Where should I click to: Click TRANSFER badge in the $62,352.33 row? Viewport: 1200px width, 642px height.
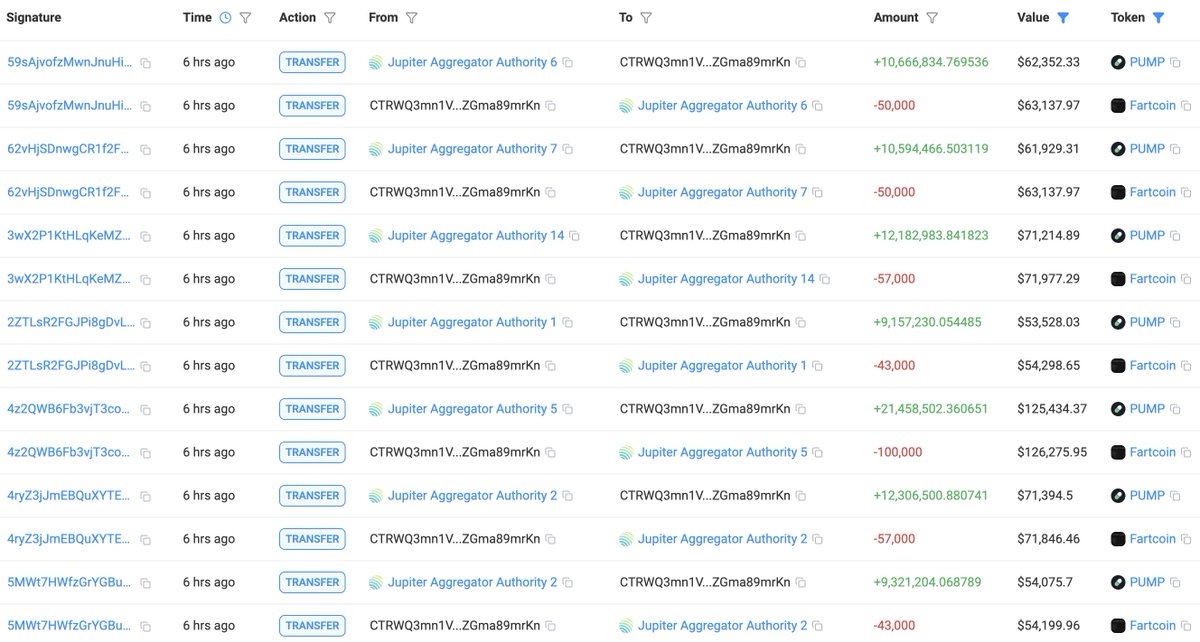(312, 62)
